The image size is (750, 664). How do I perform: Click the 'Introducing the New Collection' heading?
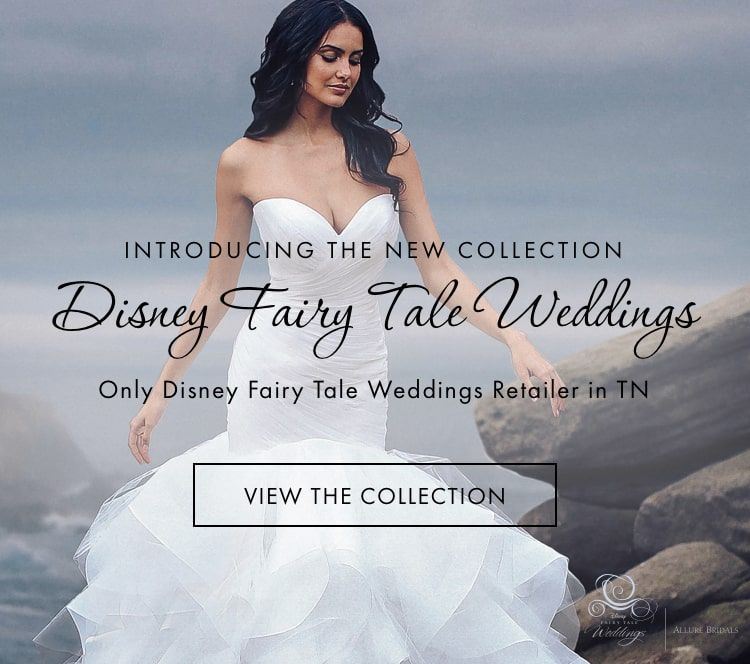tap(374, 250)
